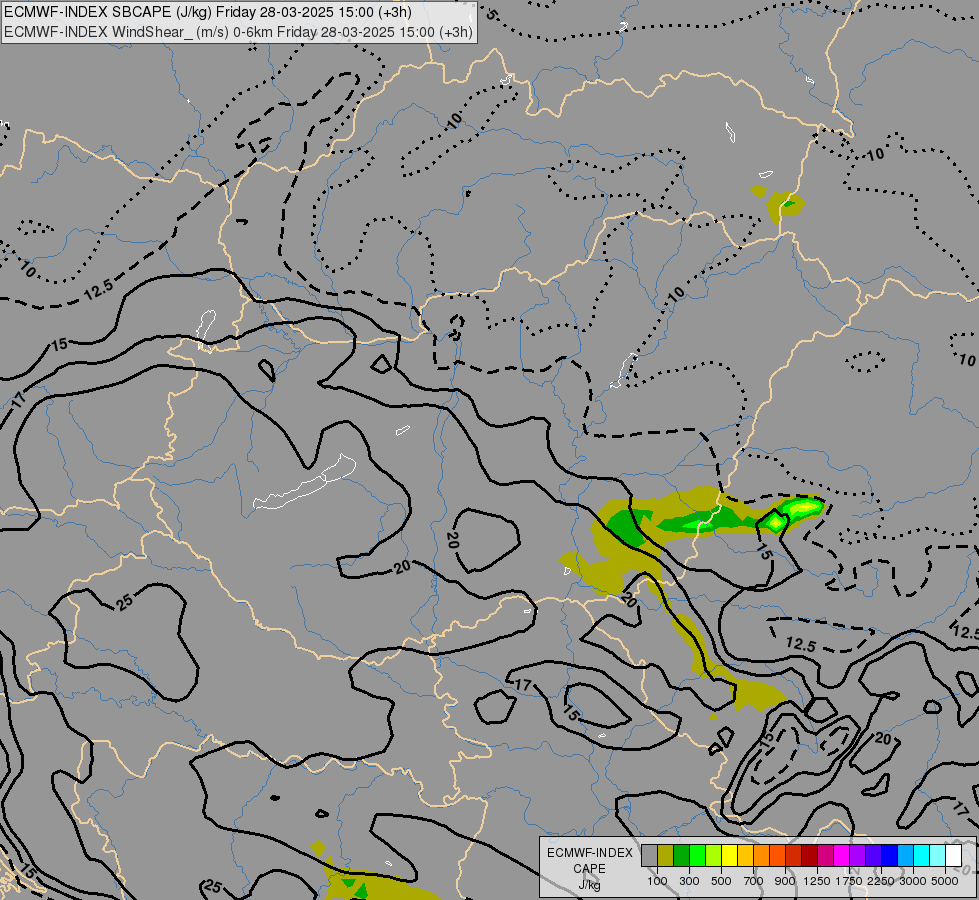Click the 1250 legend tick value
The width and height of the screenshot is (979, 900).
[x=817, y=881]
